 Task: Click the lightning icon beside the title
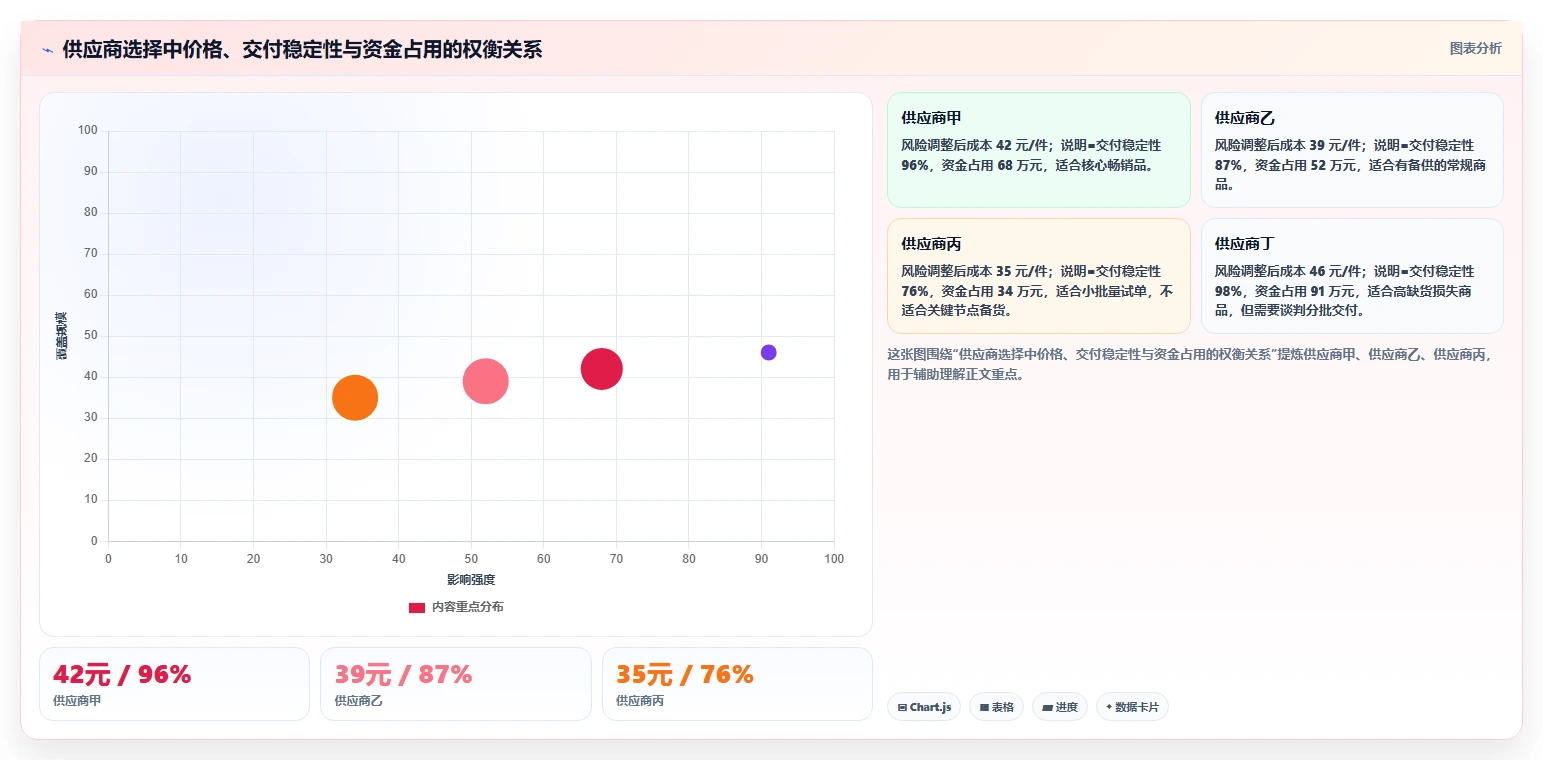click(47, 49)
